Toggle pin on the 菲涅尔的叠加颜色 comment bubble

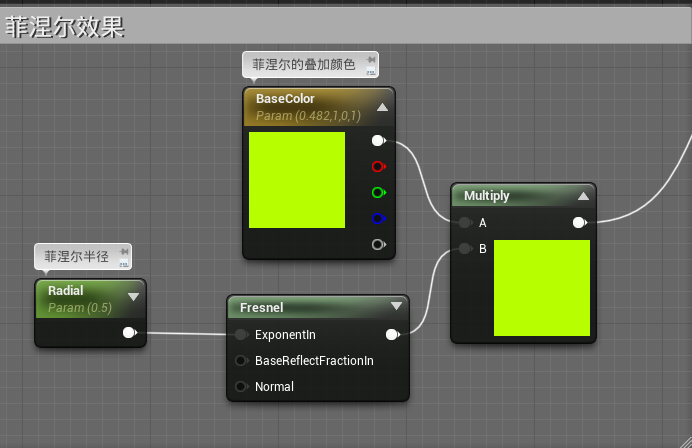pos(371,60)
